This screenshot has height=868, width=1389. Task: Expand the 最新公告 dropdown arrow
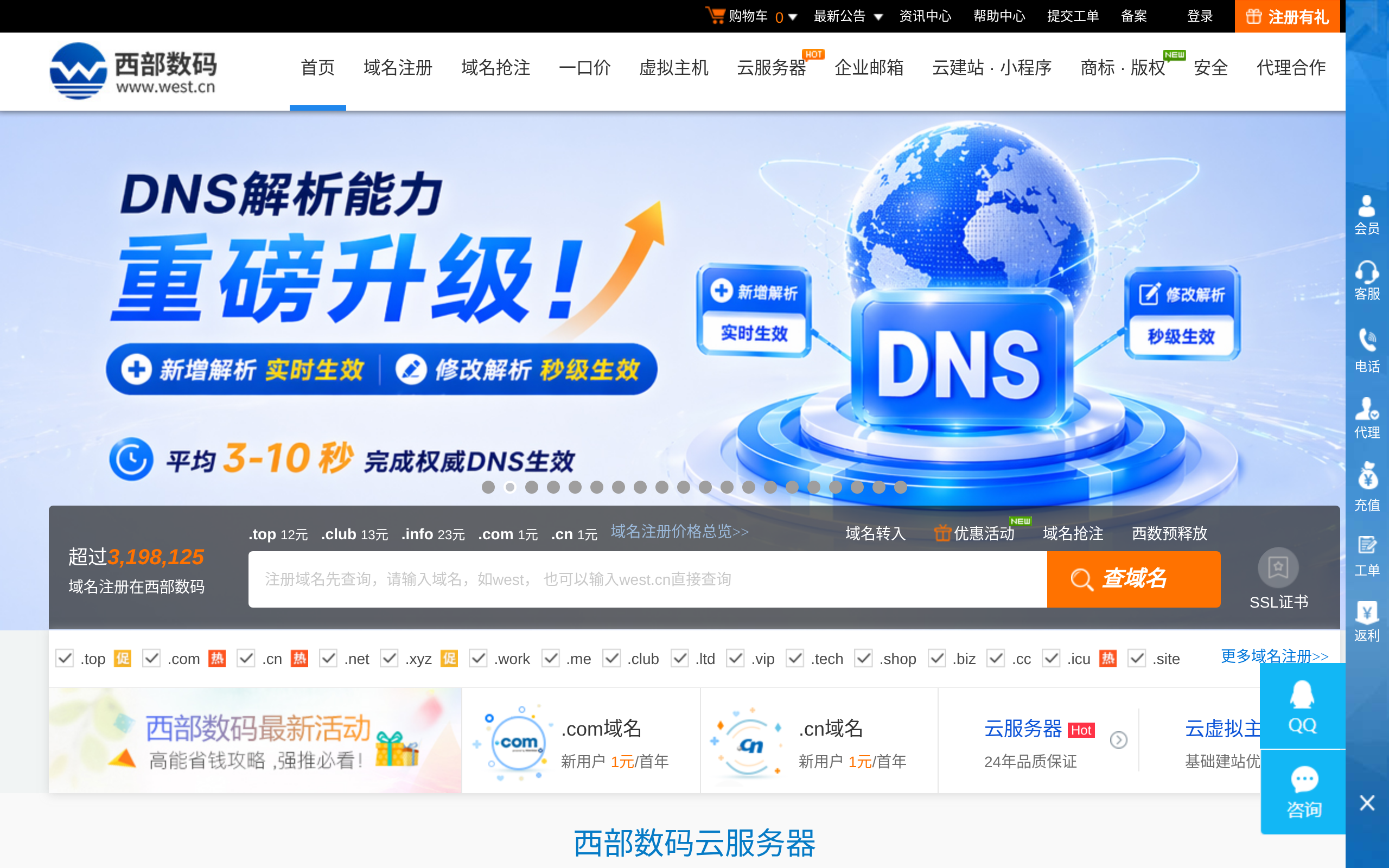pos(878,17)
